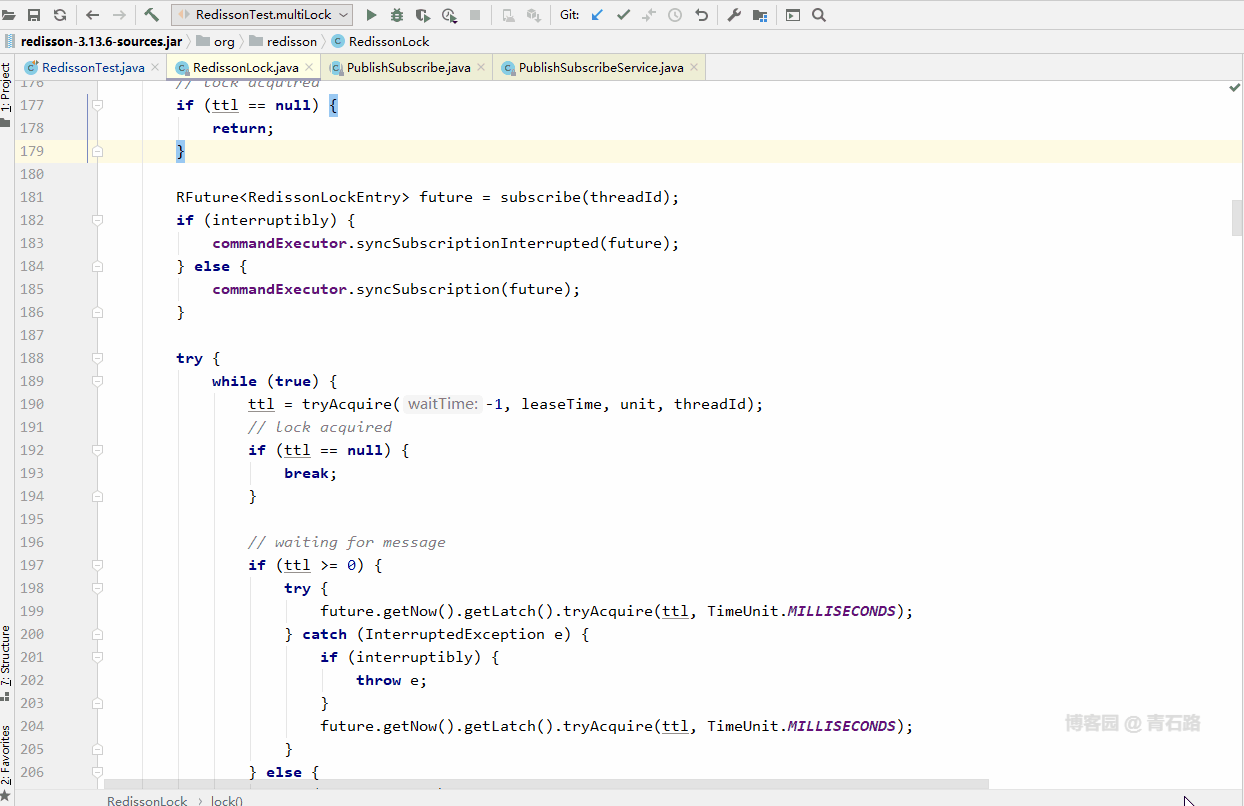The height and width of the screenshot is (806, 1244).
Task: Collapse the try block at line 188
Action: tap(98, 358)
